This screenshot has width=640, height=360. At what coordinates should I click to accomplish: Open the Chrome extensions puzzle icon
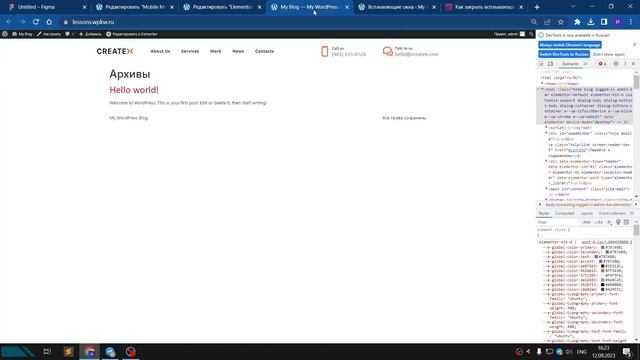[577, 22]
